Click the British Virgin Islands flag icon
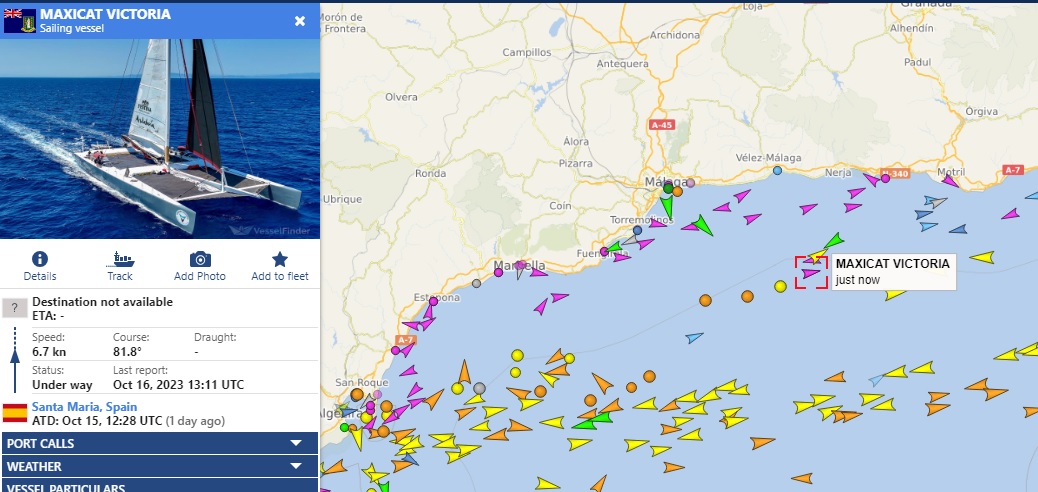The height and width of the screenshot is (492, 1038). (20, 21)
